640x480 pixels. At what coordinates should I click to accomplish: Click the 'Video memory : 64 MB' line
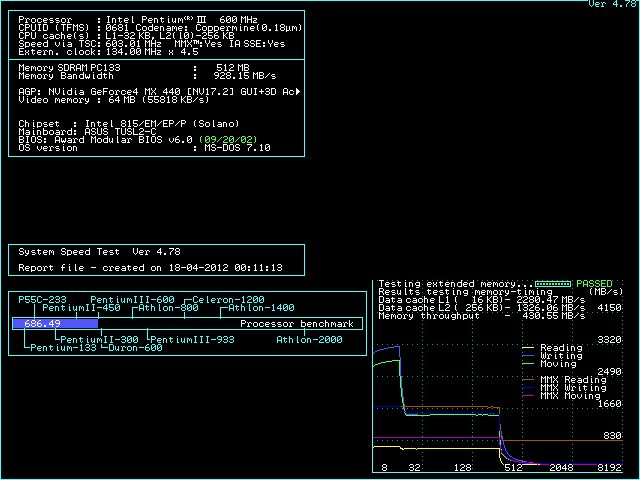pyautogui.click(x=114, y=100)
